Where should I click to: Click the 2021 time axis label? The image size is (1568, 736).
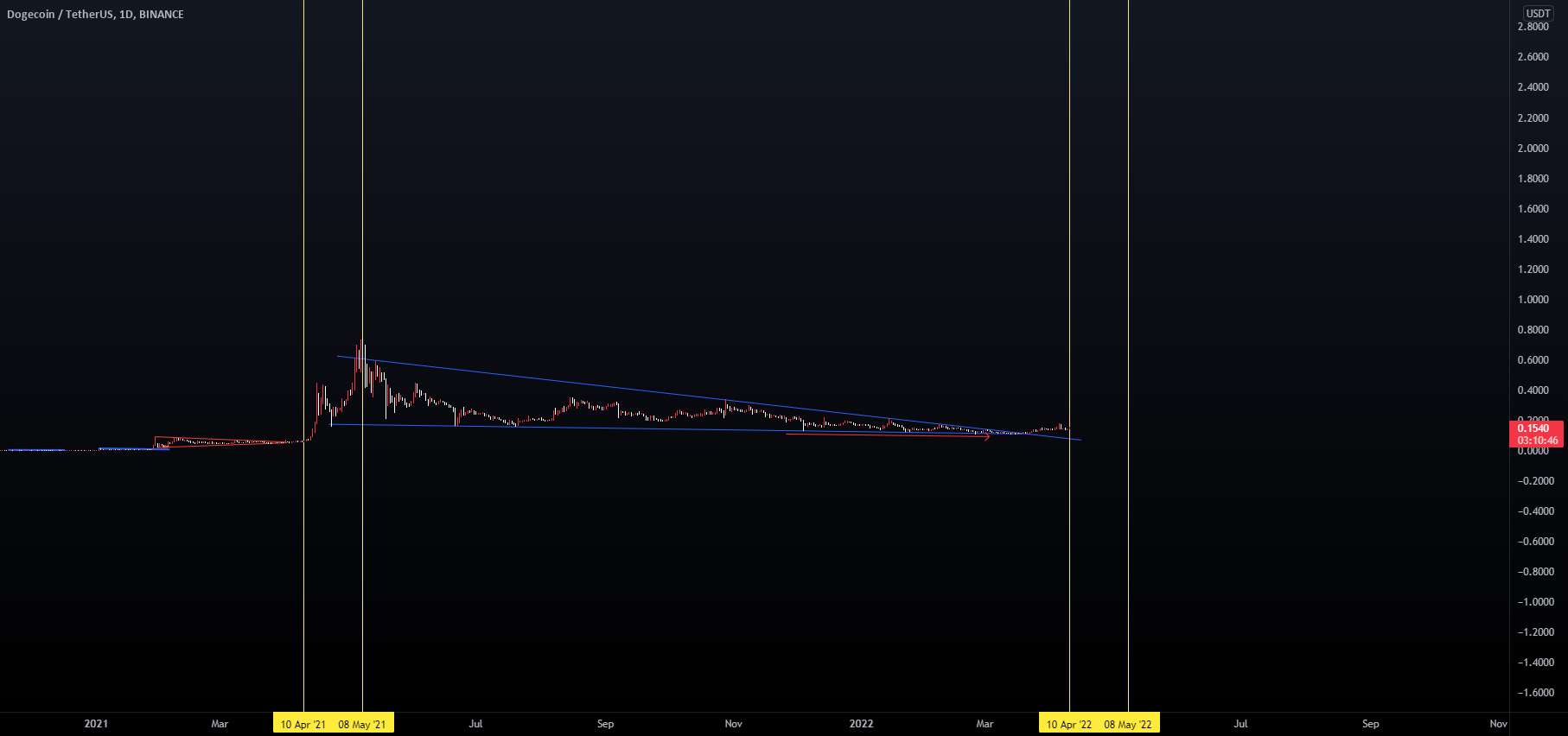tap(96, 724)
